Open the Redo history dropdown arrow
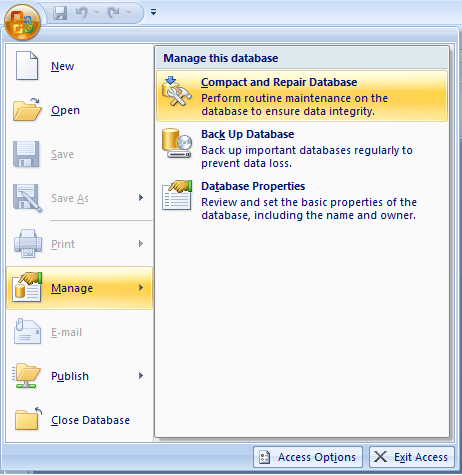The height and width of the screenshot is (475, 462). point(128,13)
